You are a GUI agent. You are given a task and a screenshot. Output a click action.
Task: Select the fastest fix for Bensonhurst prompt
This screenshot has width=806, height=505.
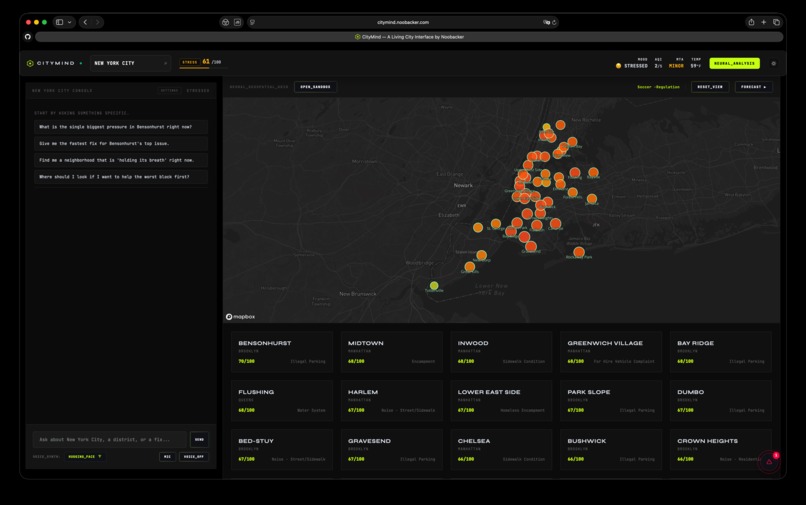pyautogui.click(x=121, y=143)
